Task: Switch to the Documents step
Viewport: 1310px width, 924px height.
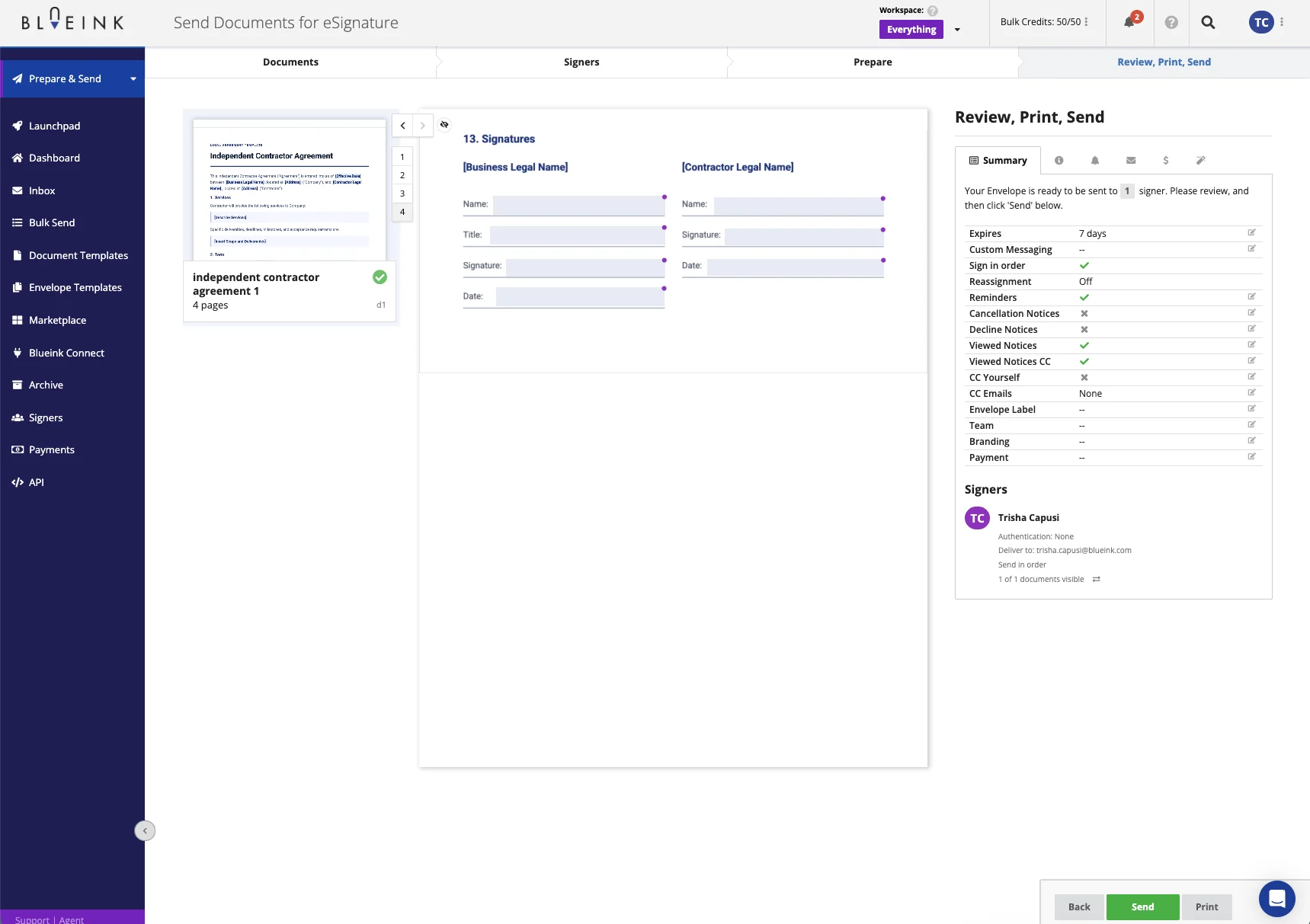Action: click(290, 62)
